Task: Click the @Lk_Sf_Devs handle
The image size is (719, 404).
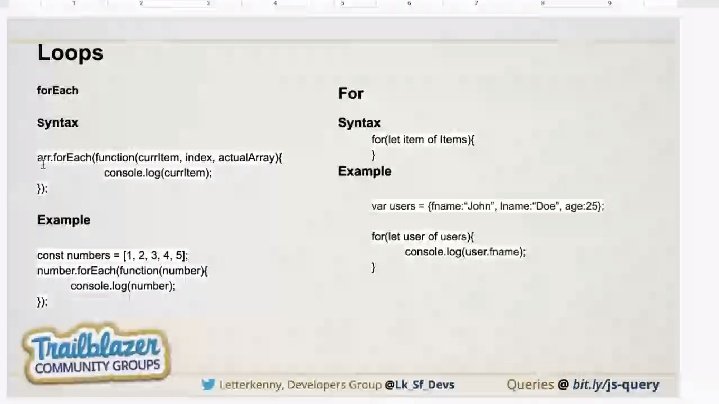Action: (x=419, y=385)
